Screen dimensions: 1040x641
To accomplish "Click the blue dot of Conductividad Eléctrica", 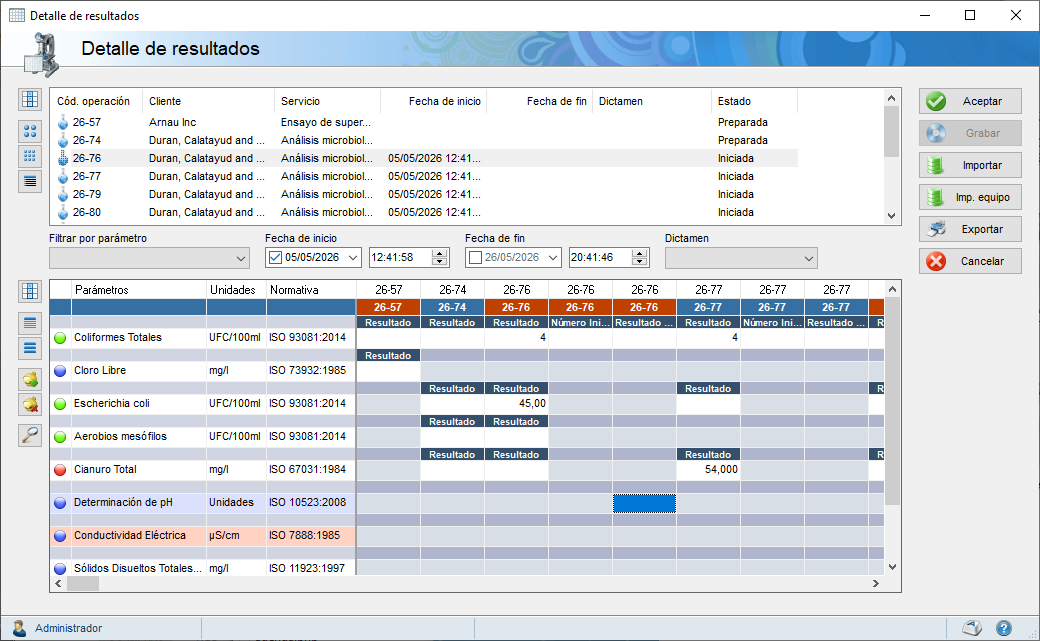I will [60, 535].
